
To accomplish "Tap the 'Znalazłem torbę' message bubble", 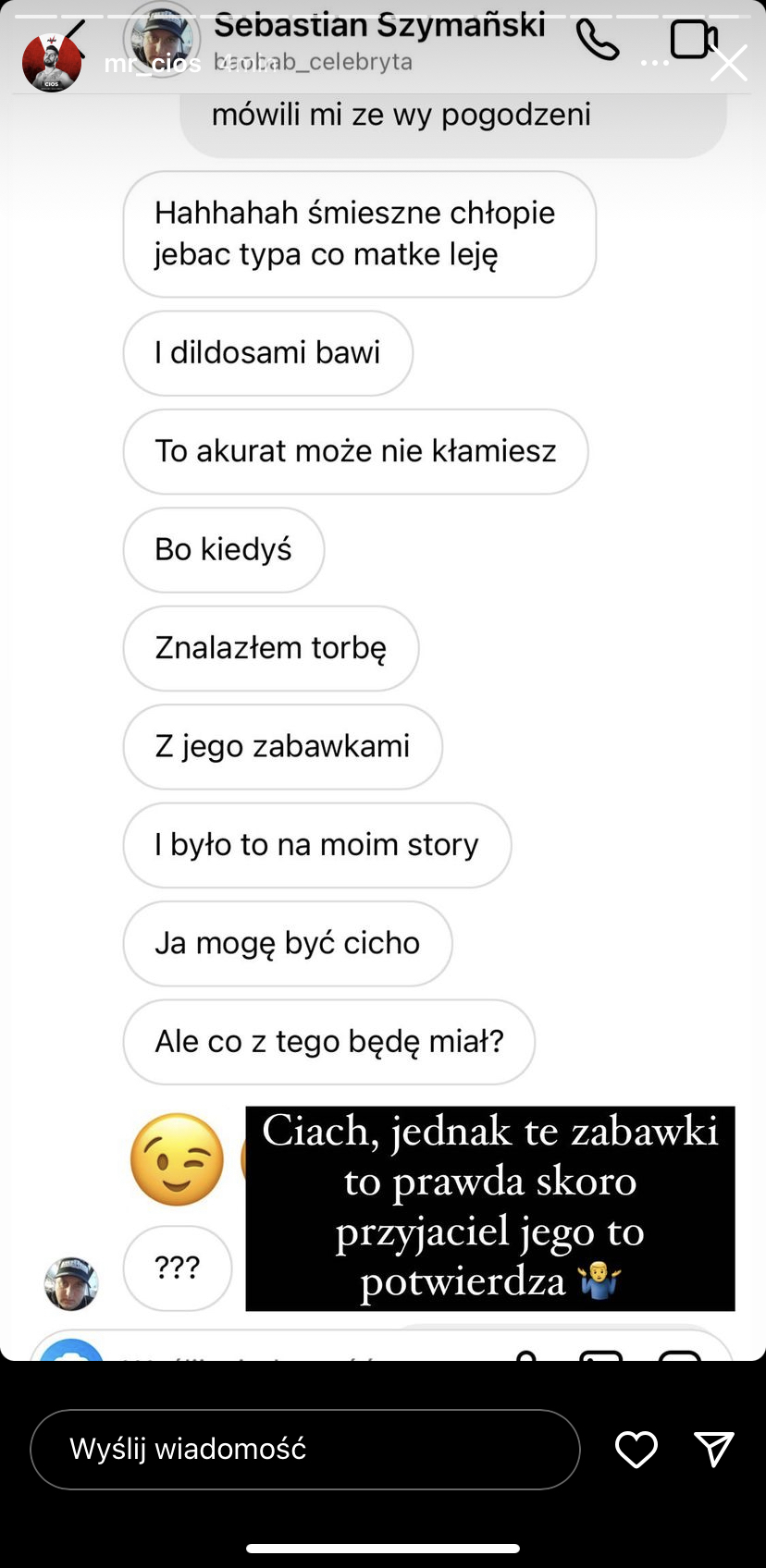I will [x=271, y=648].
